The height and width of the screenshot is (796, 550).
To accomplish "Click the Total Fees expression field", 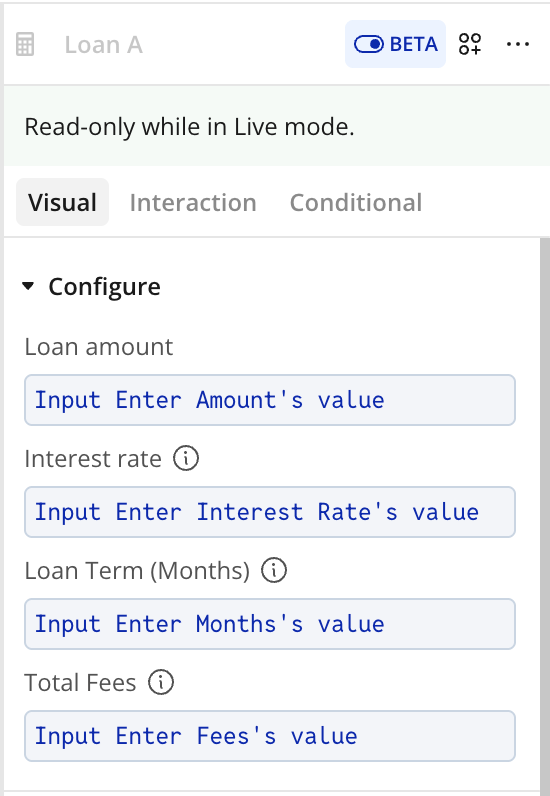I will coord(270,736).
